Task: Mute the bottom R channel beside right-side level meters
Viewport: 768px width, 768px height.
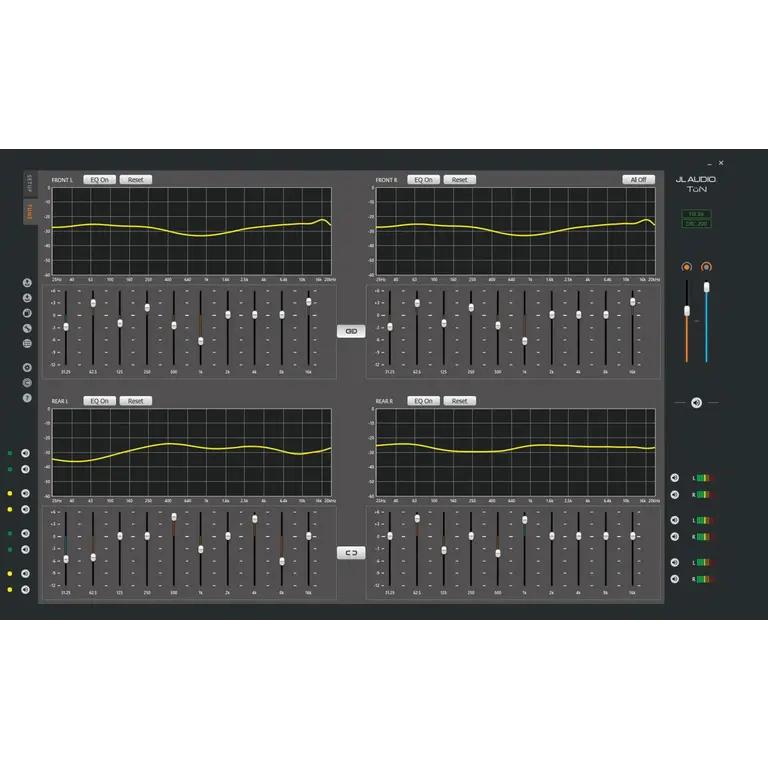Action: coord(675,579)
